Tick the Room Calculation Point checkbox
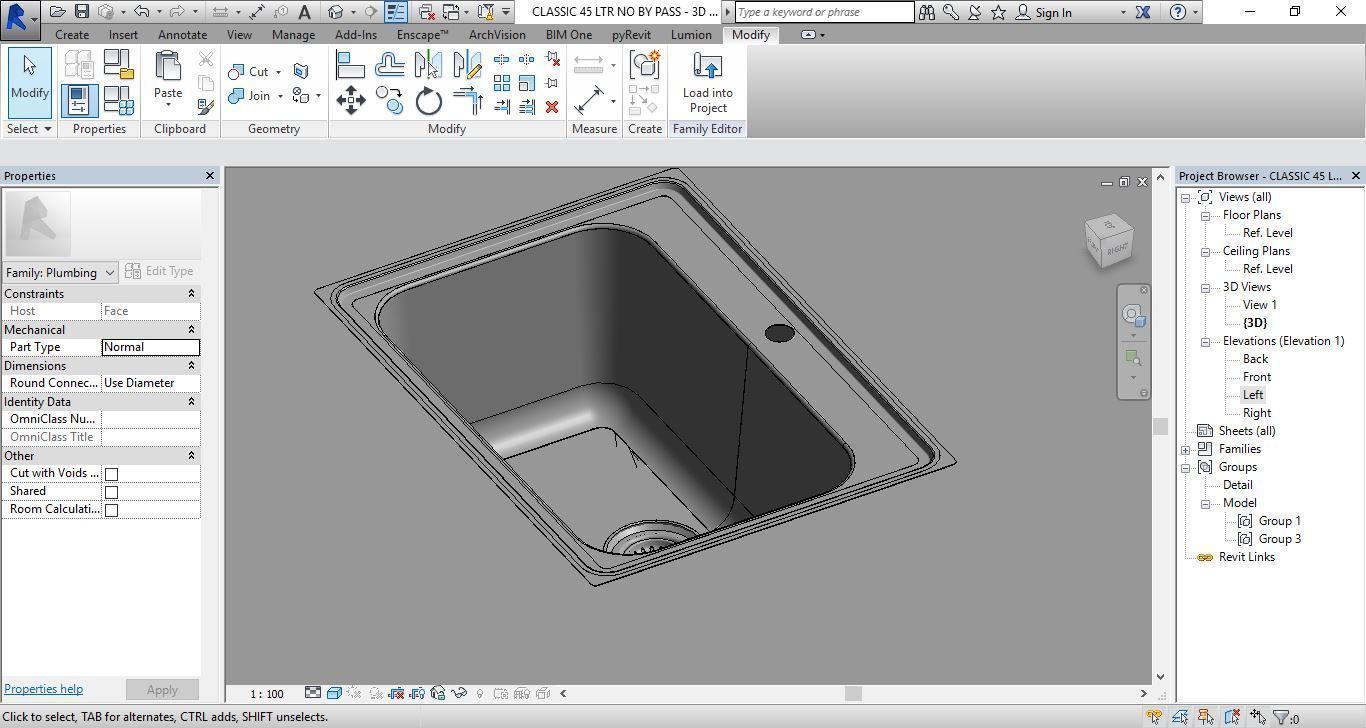The height and width of the screenshot is (728, 1366). coord(112,510)
